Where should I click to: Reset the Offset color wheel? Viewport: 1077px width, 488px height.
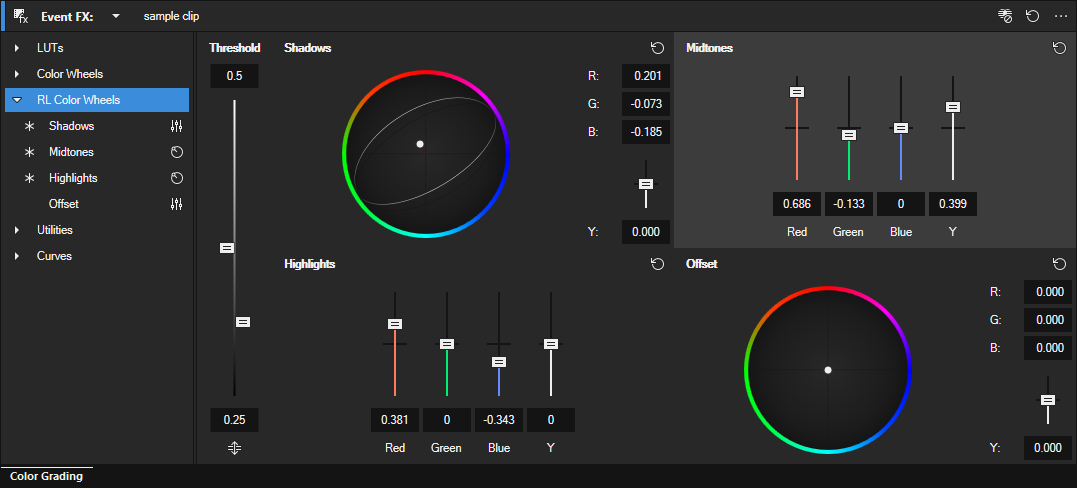pyautogui.click(x=1059, y=264)
